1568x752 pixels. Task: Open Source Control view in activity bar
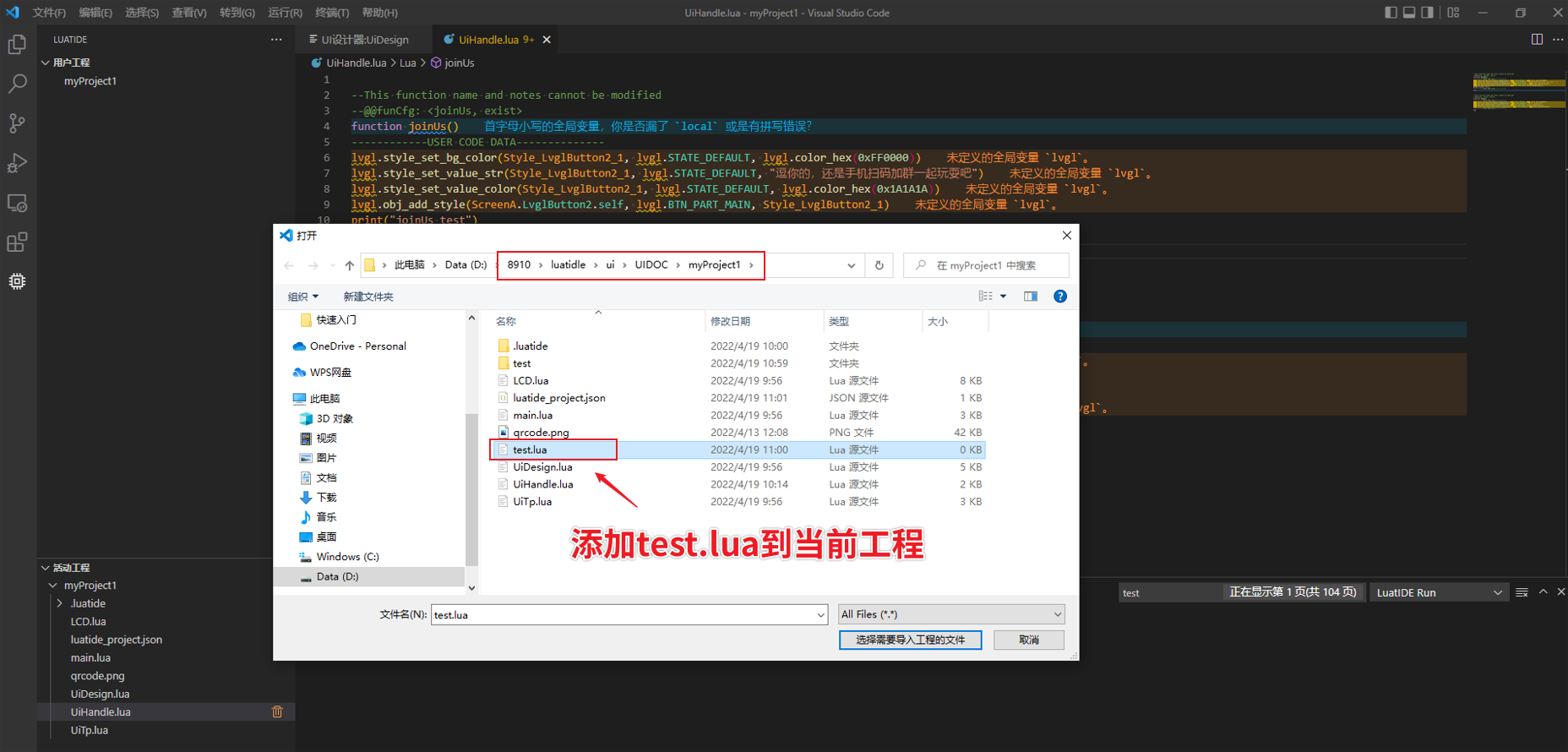tap(17, 123)
